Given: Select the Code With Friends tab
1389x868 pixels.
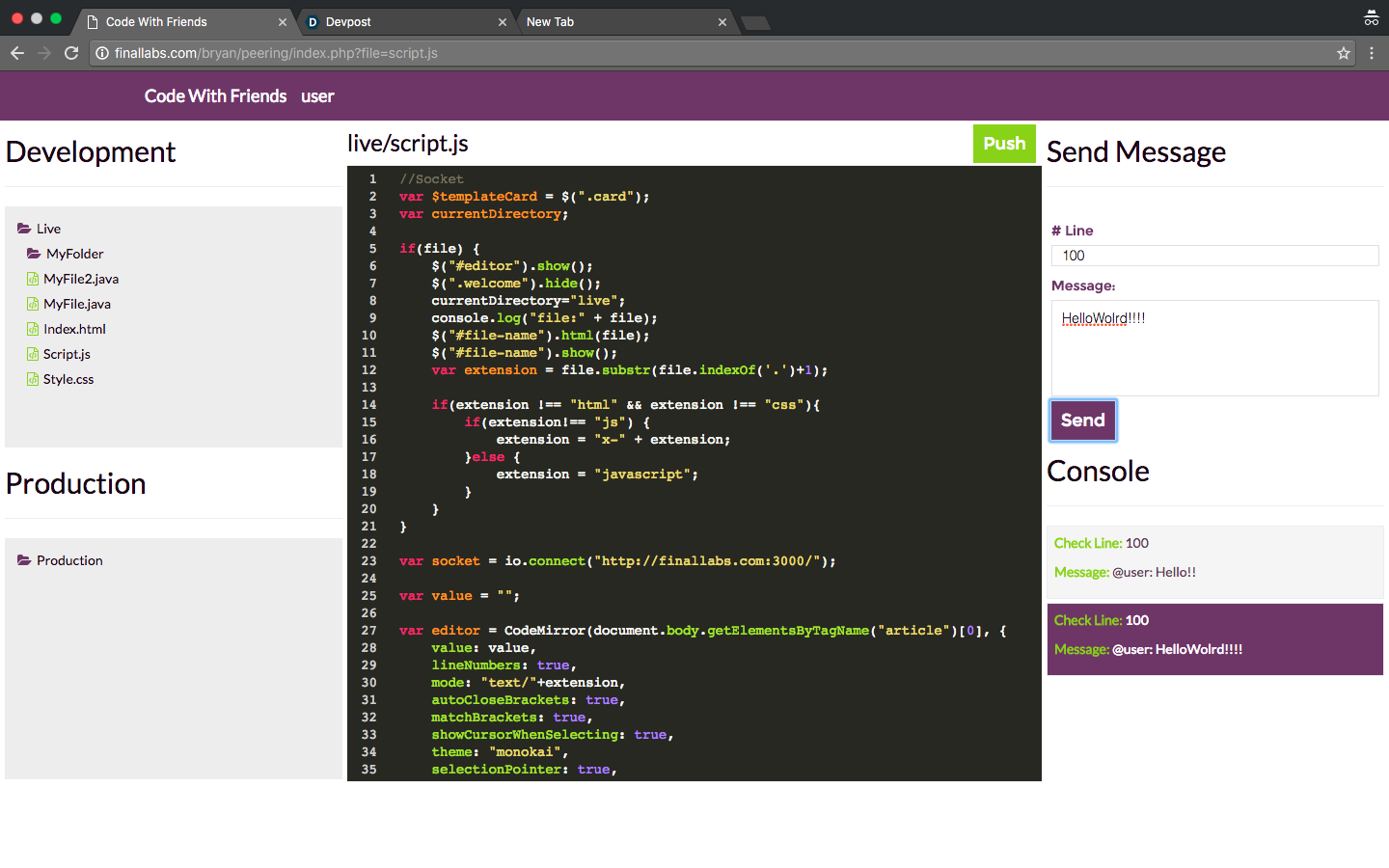Looking at the screenshot, I should [x=185, y=22].
